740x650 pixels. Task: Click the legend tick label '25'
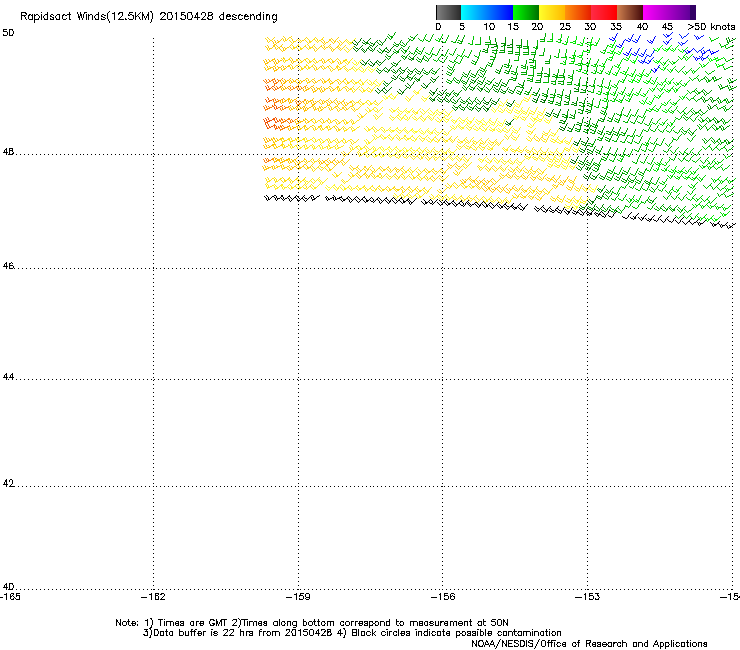[565, 27]
